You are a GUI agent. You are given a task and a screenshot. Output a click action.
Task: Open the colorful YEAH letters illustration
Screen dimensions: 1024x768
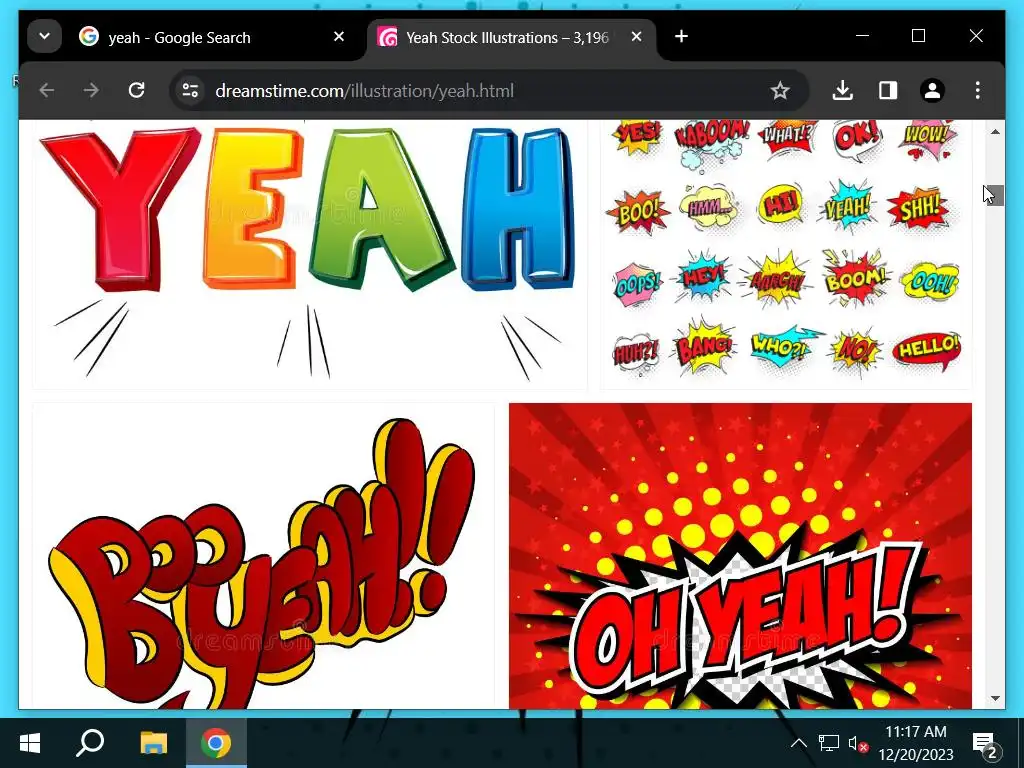coord(310,255)
